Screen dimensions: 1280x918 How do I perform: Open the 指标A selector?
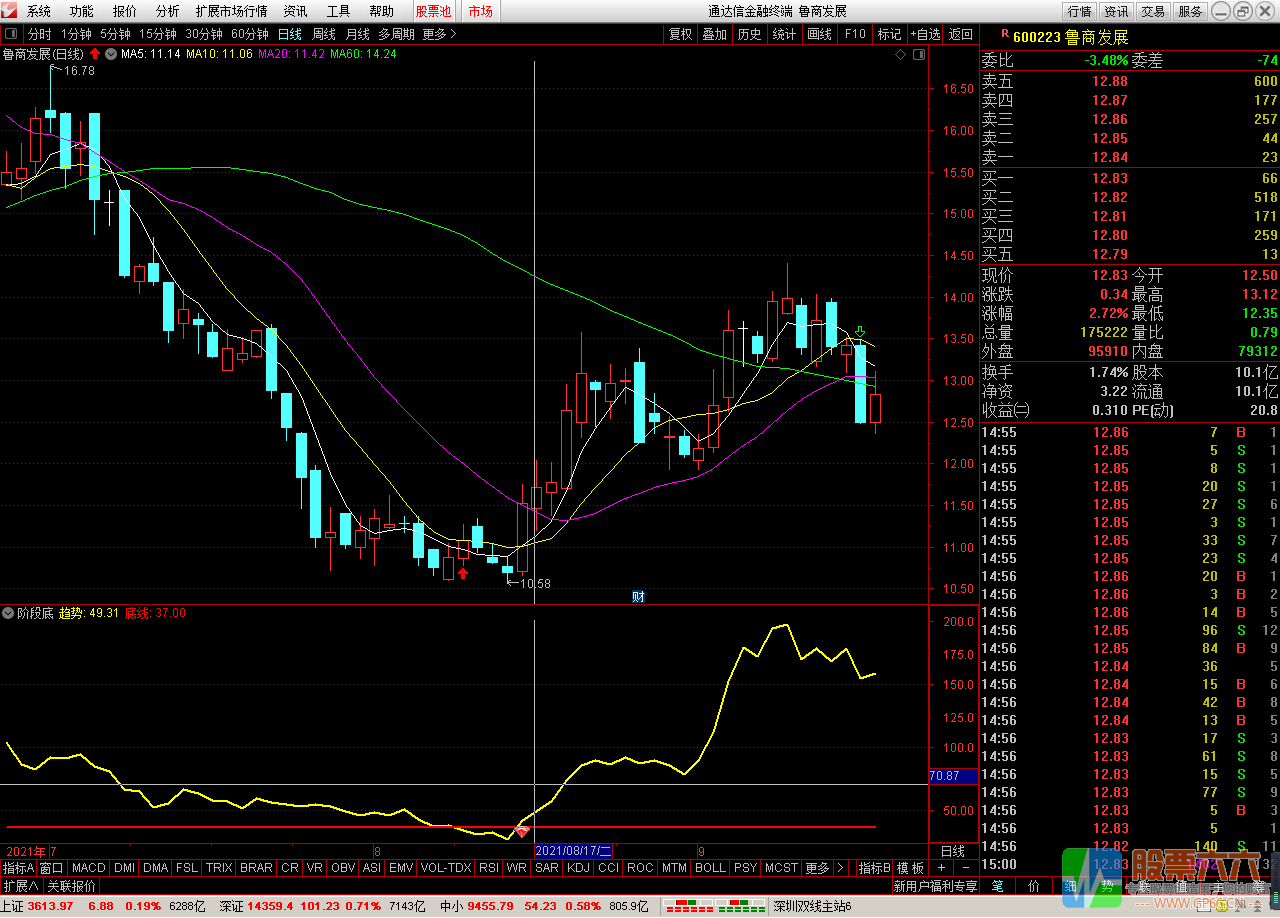(x=18, y=868)
